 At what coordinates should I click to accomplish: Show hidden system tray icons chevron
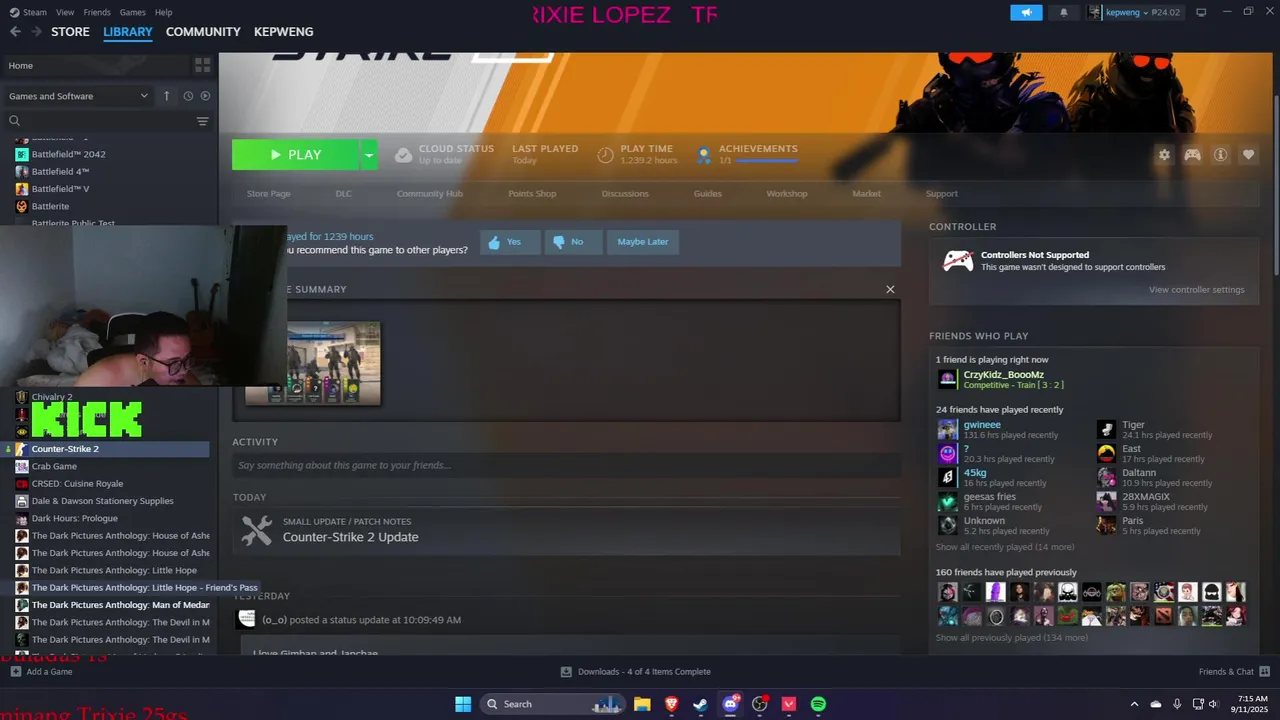coord(1133,704)
